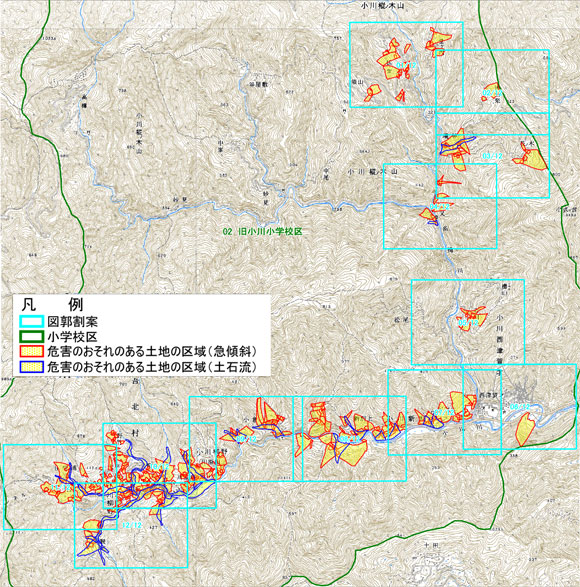Click the 危害のおそれのある土地の区域(土石流) legend text
This screenshot has height=587, width=580.
152,367
